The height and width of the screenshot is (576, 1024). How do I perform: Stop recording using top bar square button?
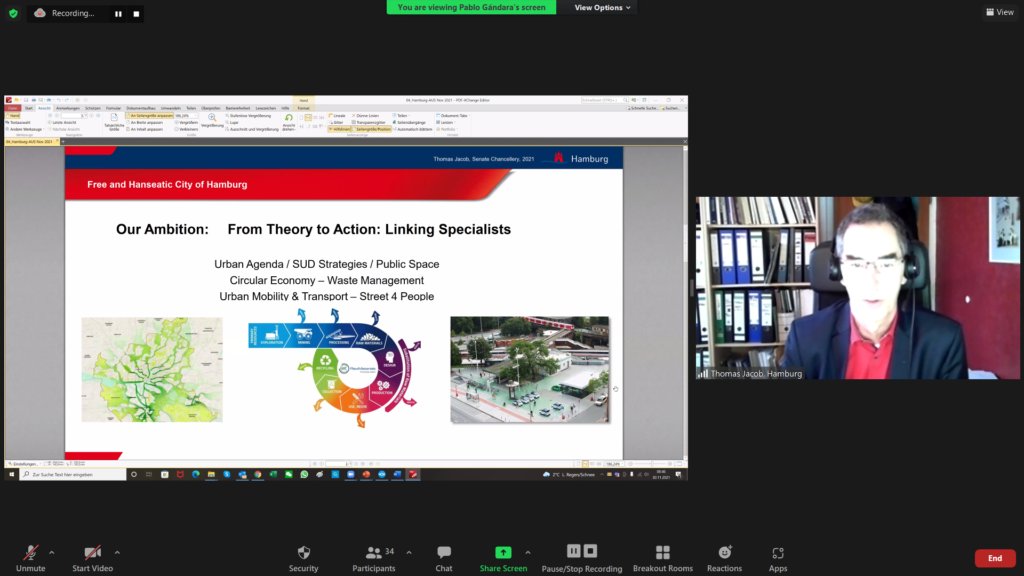[136, 14]
